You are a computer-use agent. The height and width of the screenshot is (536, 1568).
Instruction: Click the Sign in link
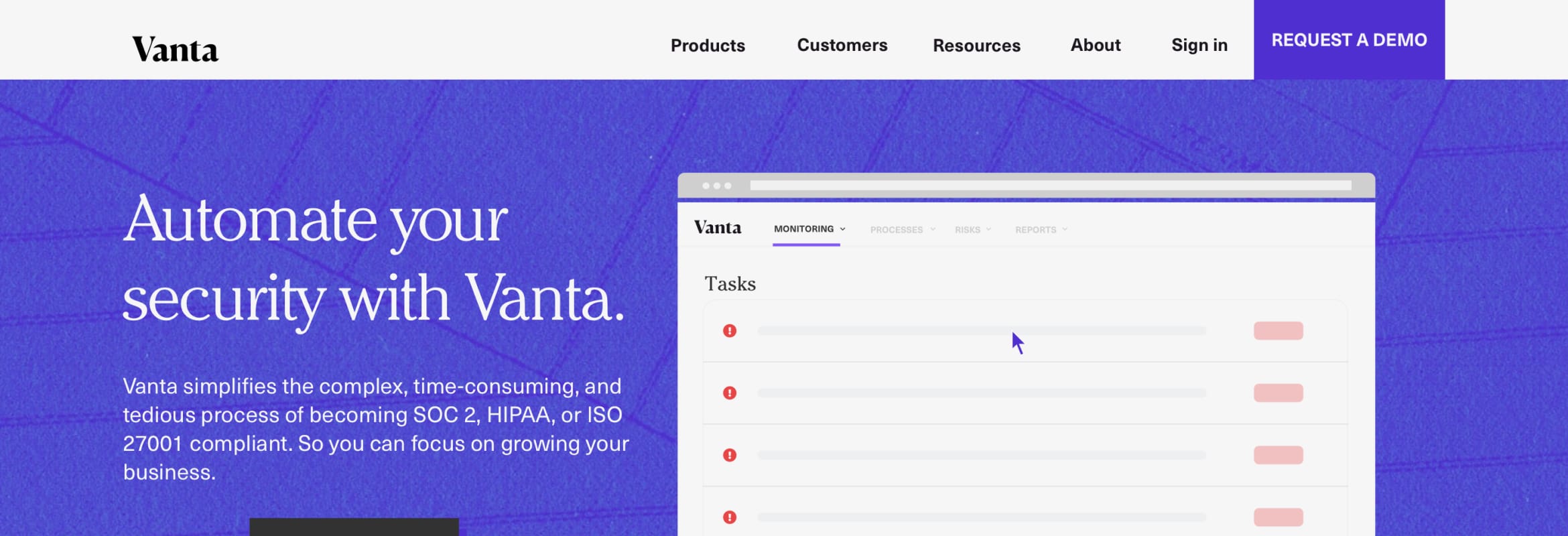coord(1199,45)
